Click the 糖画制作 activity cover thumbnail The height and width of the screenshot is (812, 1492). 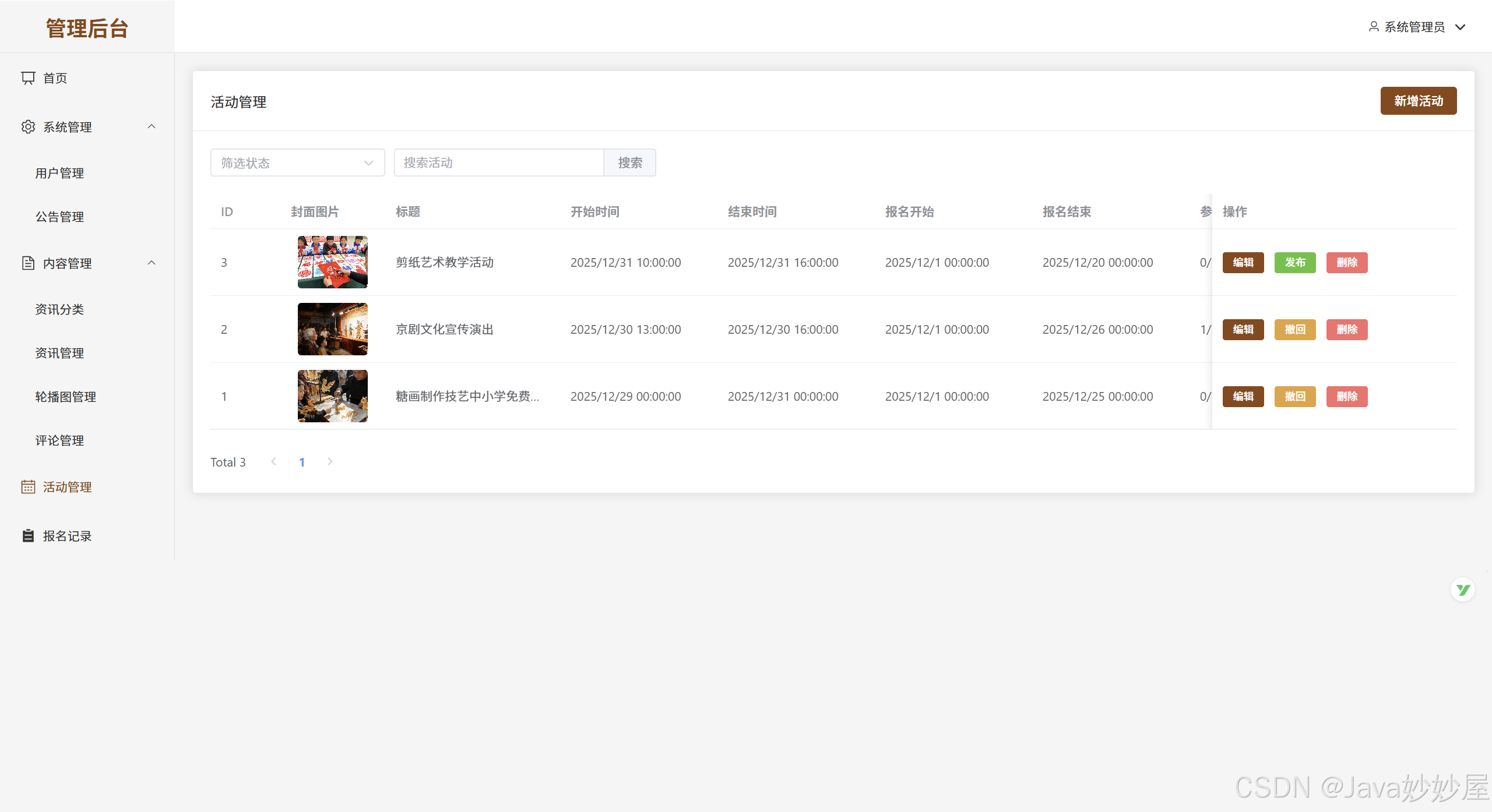[332, 396]
